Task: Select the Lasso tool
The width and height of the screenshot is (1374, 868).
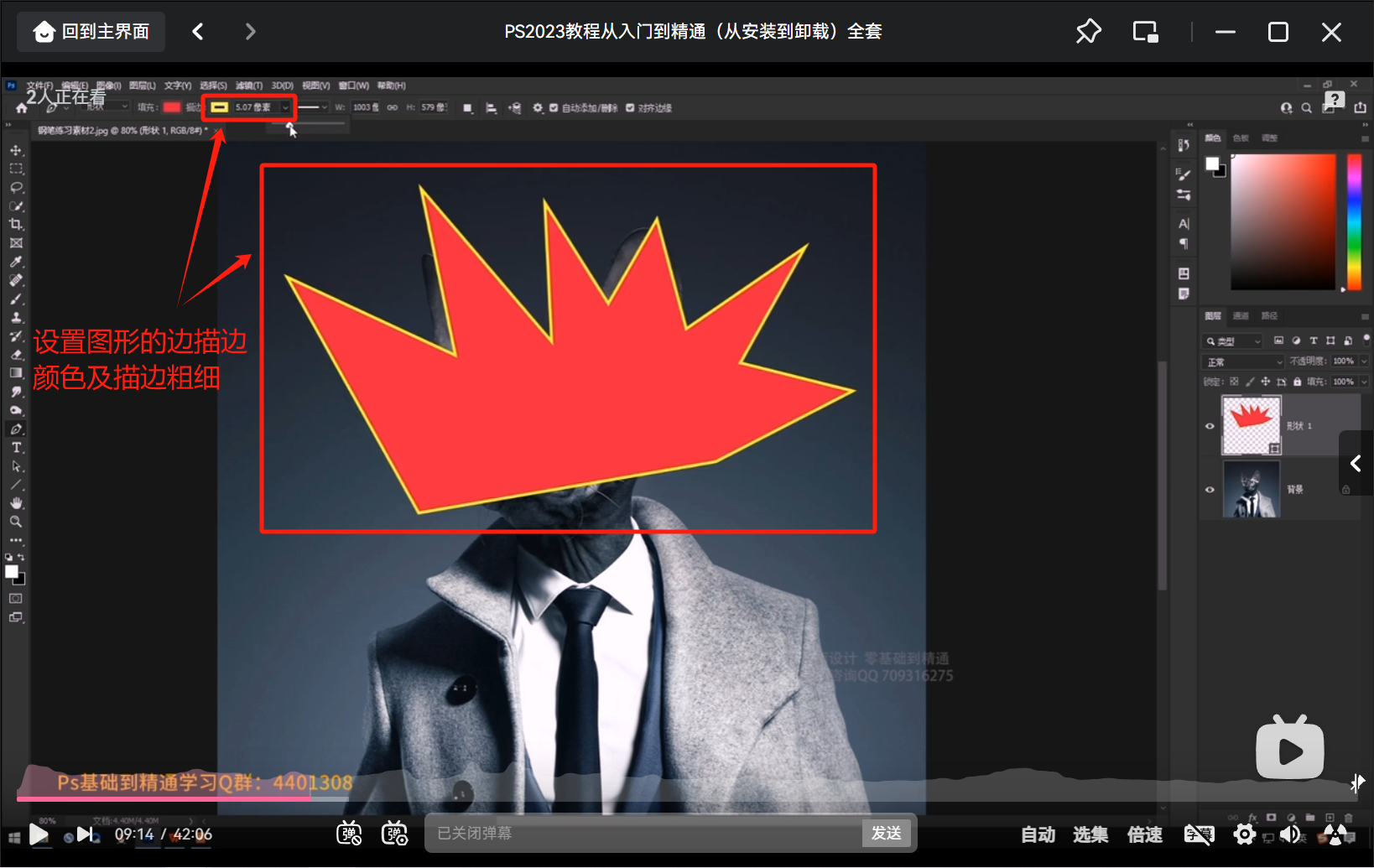Action: [16, 187]
